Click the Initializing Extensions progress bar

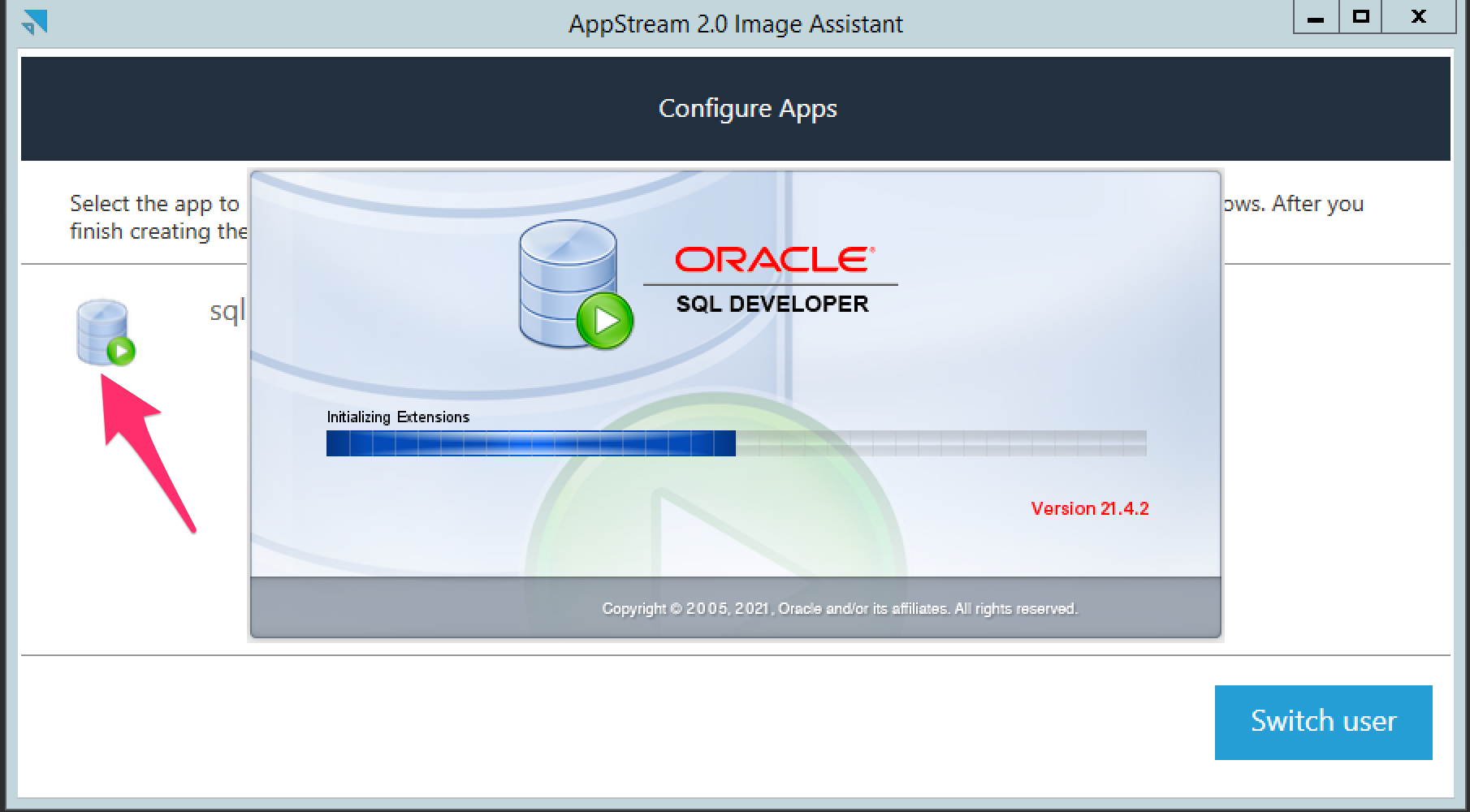coord(736,443)
